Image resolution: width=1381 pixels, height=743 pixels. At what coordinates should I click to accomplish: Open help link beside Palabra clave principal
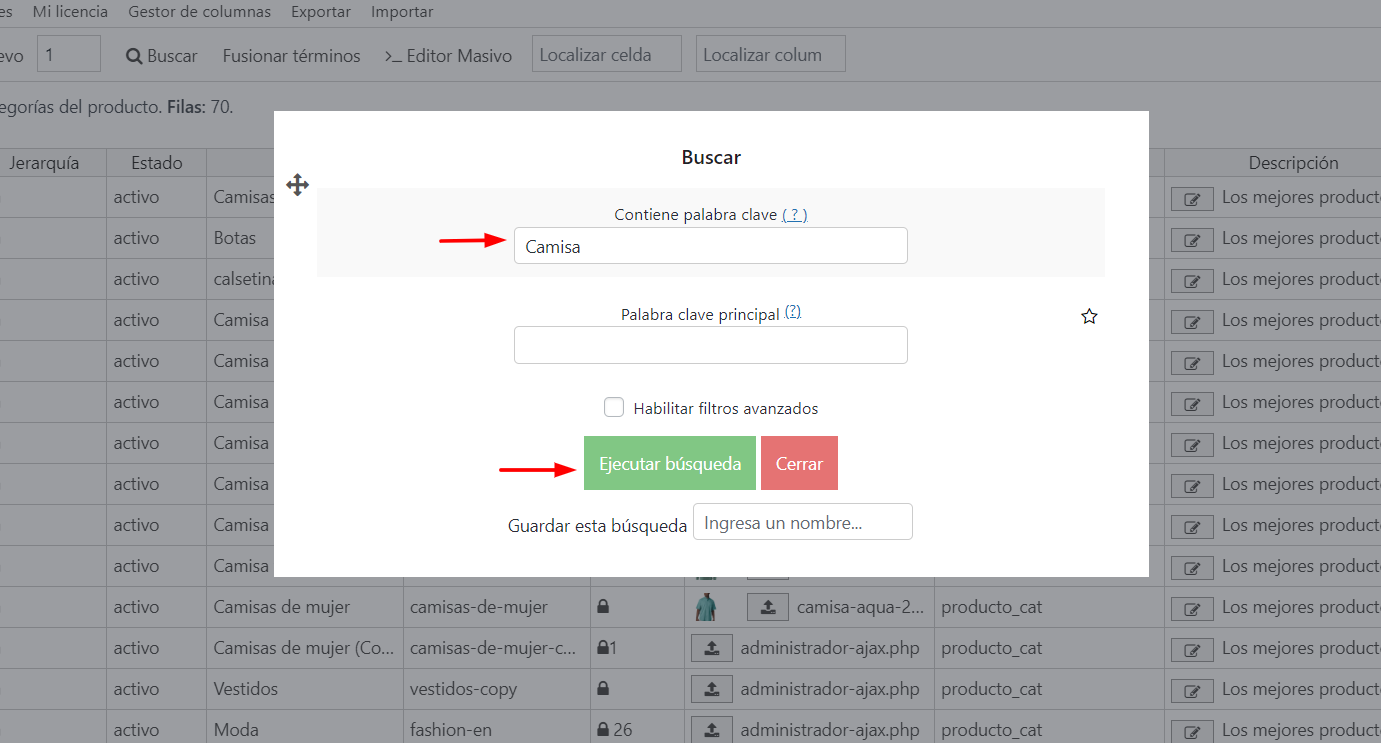point(793,312)
